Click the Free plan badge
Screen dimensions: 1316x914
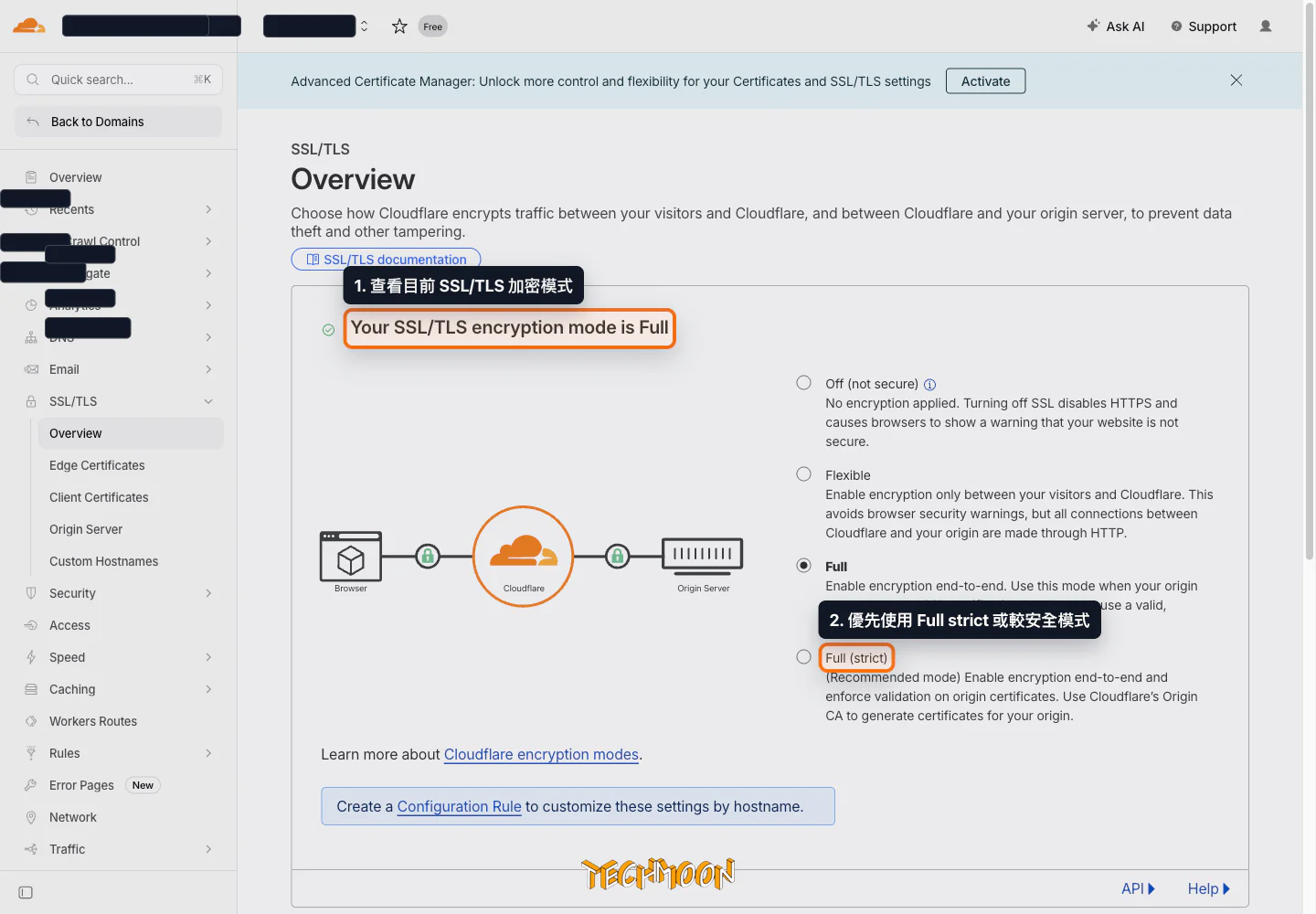(x=432, y=27)
